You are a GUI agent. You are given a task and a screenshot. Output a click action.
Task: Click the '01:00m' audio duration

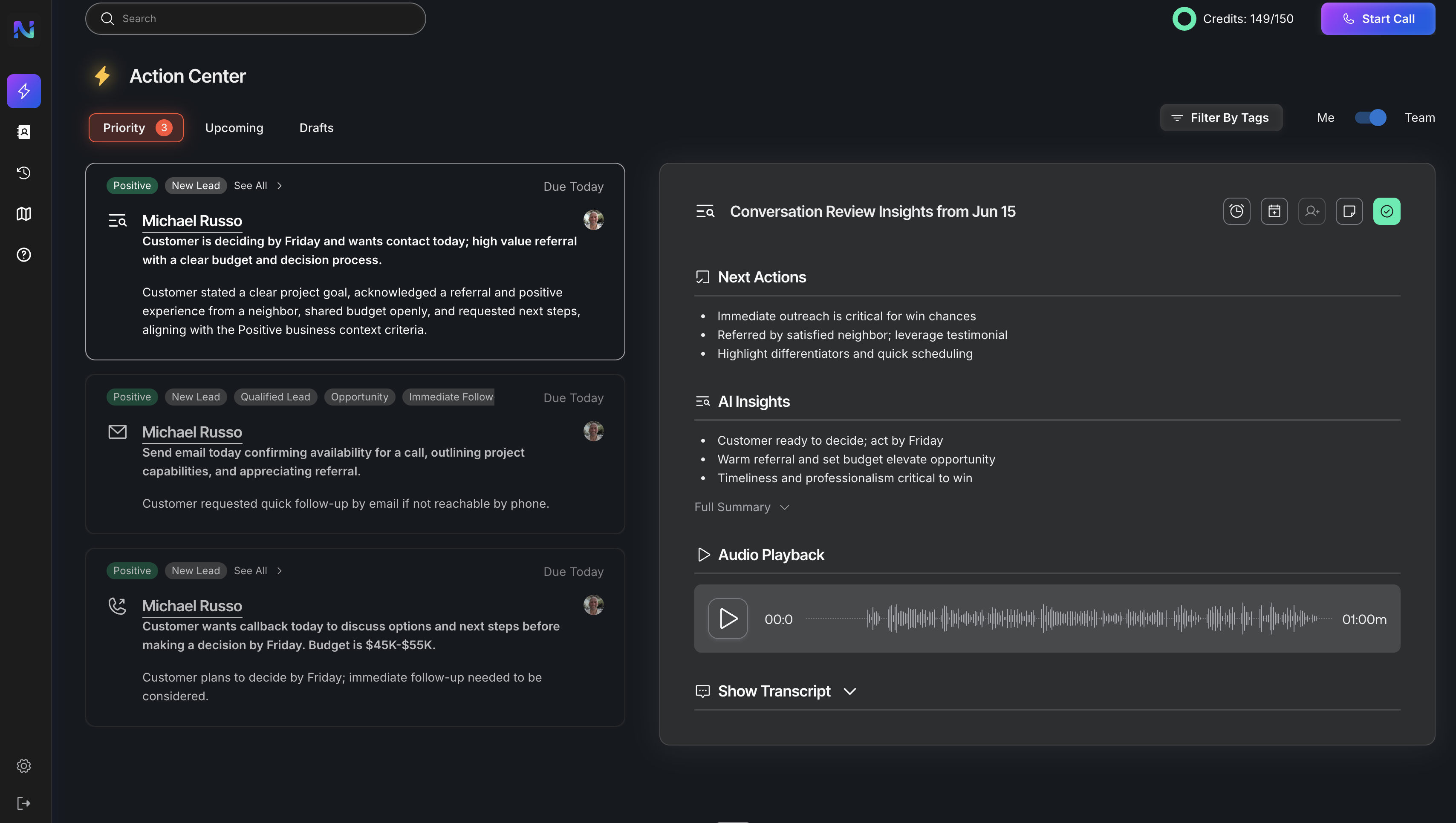point(1364,619)
